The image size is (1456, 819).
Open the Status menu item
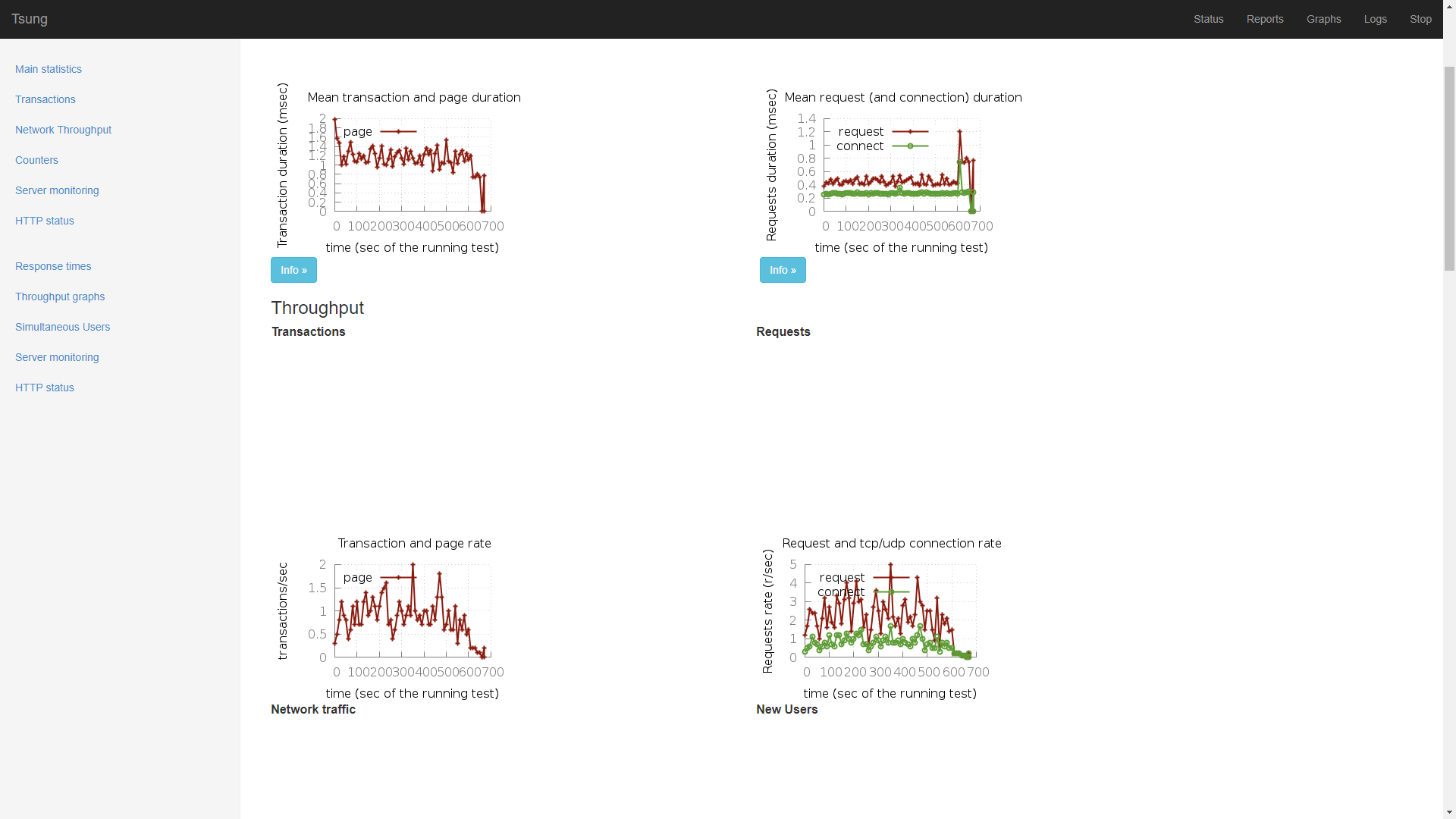pos(1208,19)
